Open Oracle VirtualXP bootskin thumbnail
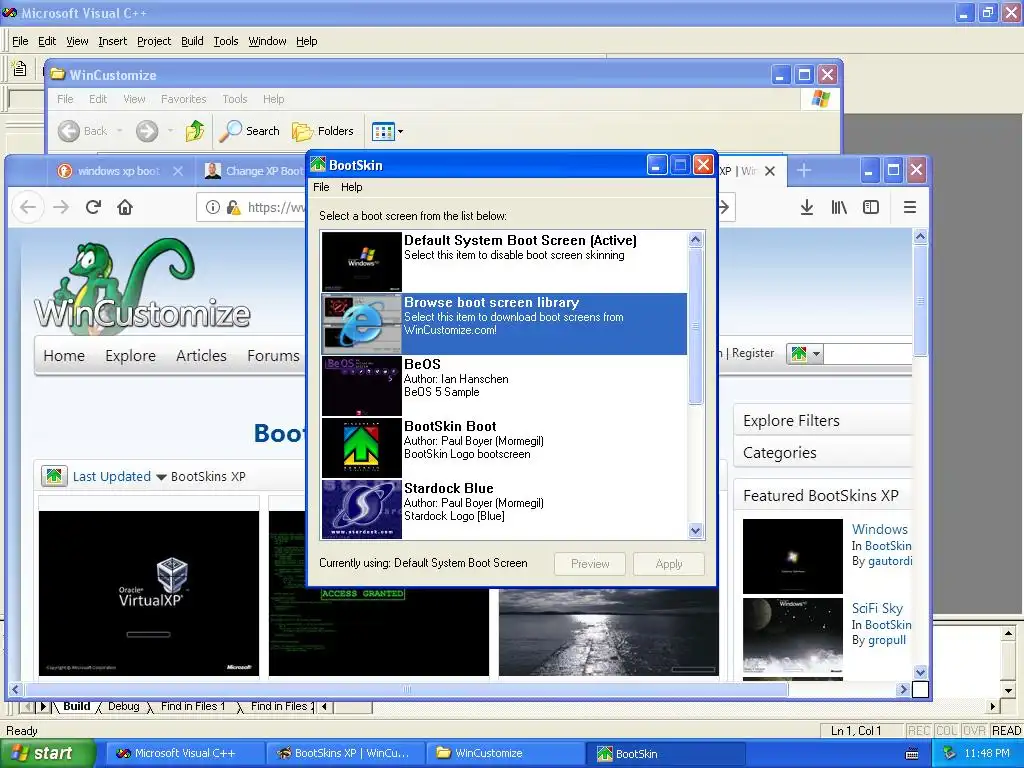This screenshot has height=768, width=1024. click(x=149, y=593)
